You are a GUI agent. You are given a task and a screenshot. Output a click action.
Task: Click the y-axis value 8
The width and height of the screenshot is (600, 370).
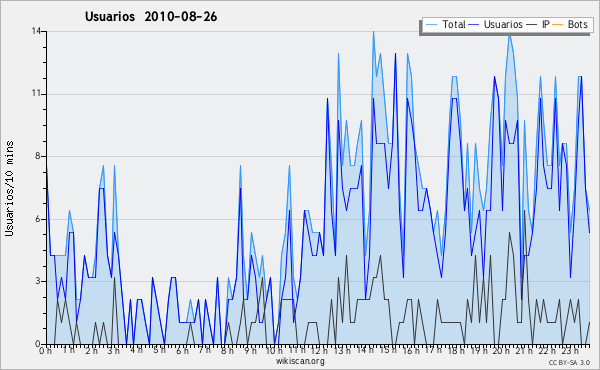pyautogui.click(x=38, y=156)
